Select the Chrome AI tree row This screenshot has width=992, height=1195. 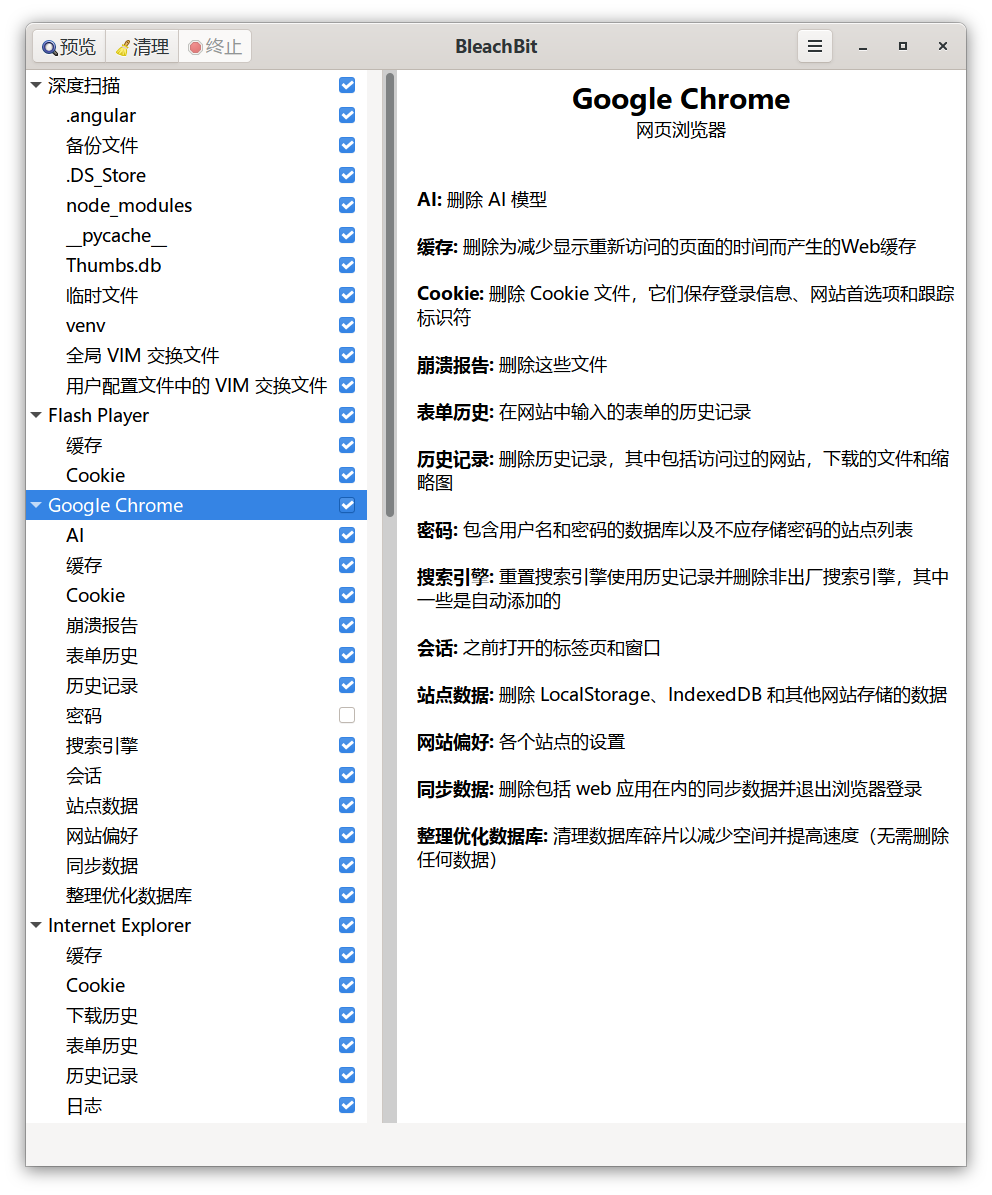tap(197, 535)
